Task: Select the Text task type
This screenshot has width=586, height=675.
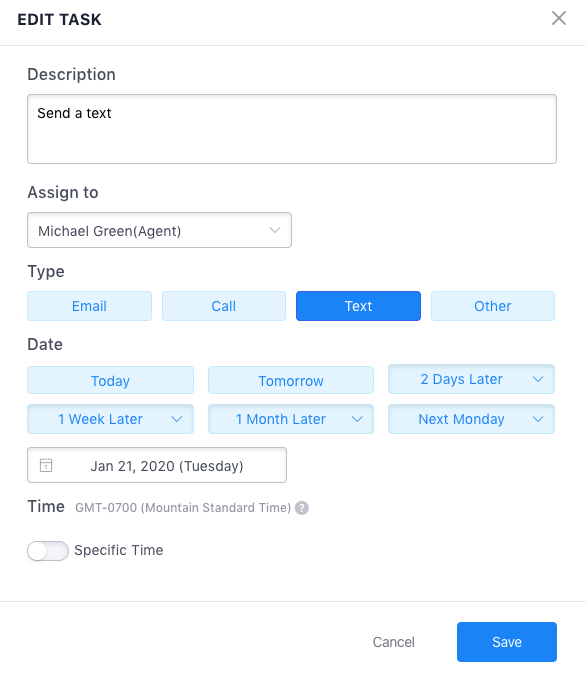Action: point(358,306)
